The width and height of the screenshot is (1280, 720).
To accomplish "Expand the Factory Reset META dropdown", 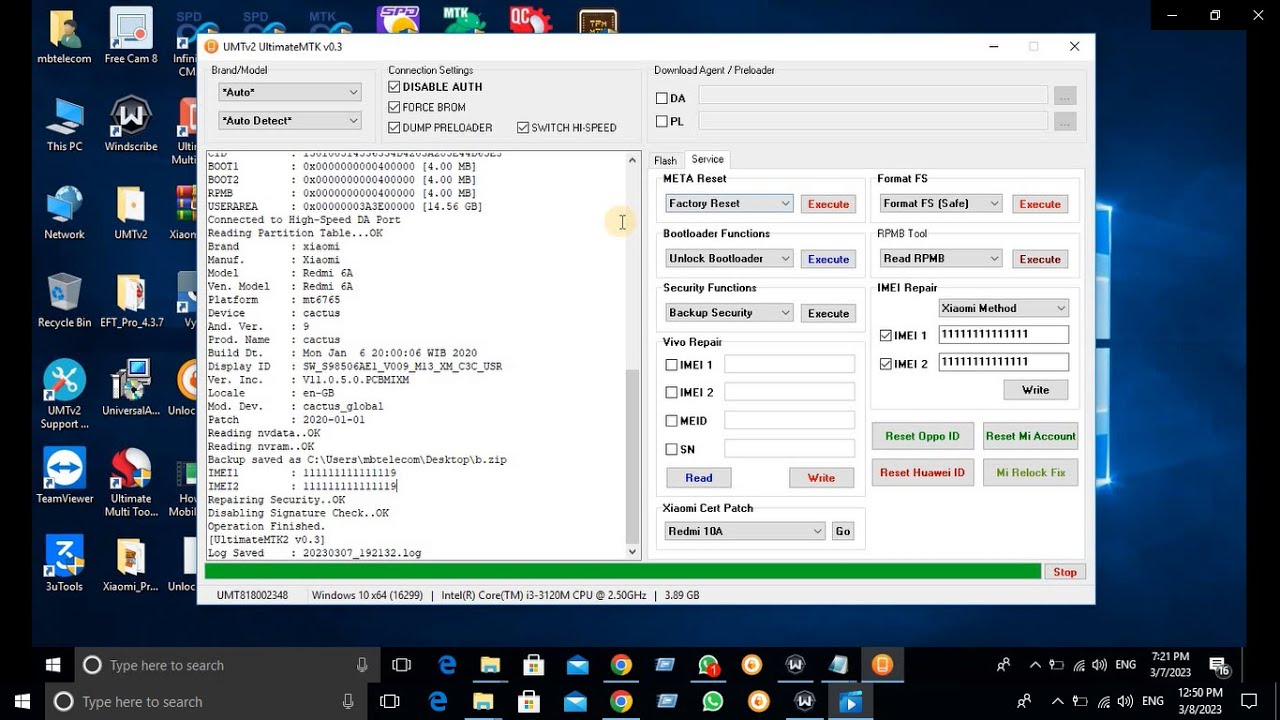I will (x=729, y=203).
